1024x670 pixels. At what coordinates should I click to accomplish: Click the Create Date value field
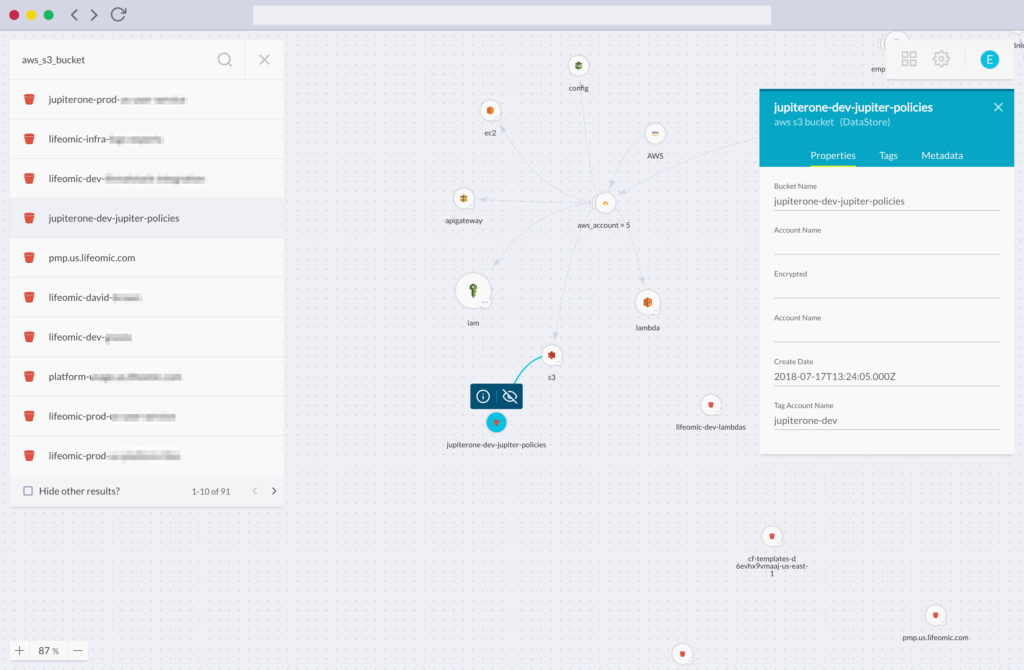coord(886,377)
